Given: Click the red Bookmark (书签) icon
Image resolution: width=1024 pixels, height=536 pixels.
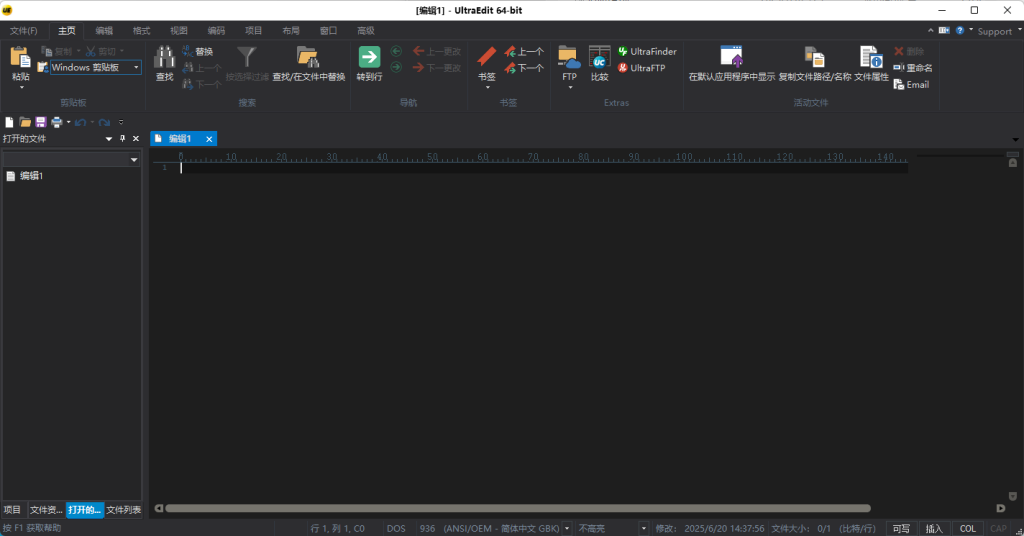Looking at the screenshot, I should pos(487,57).
